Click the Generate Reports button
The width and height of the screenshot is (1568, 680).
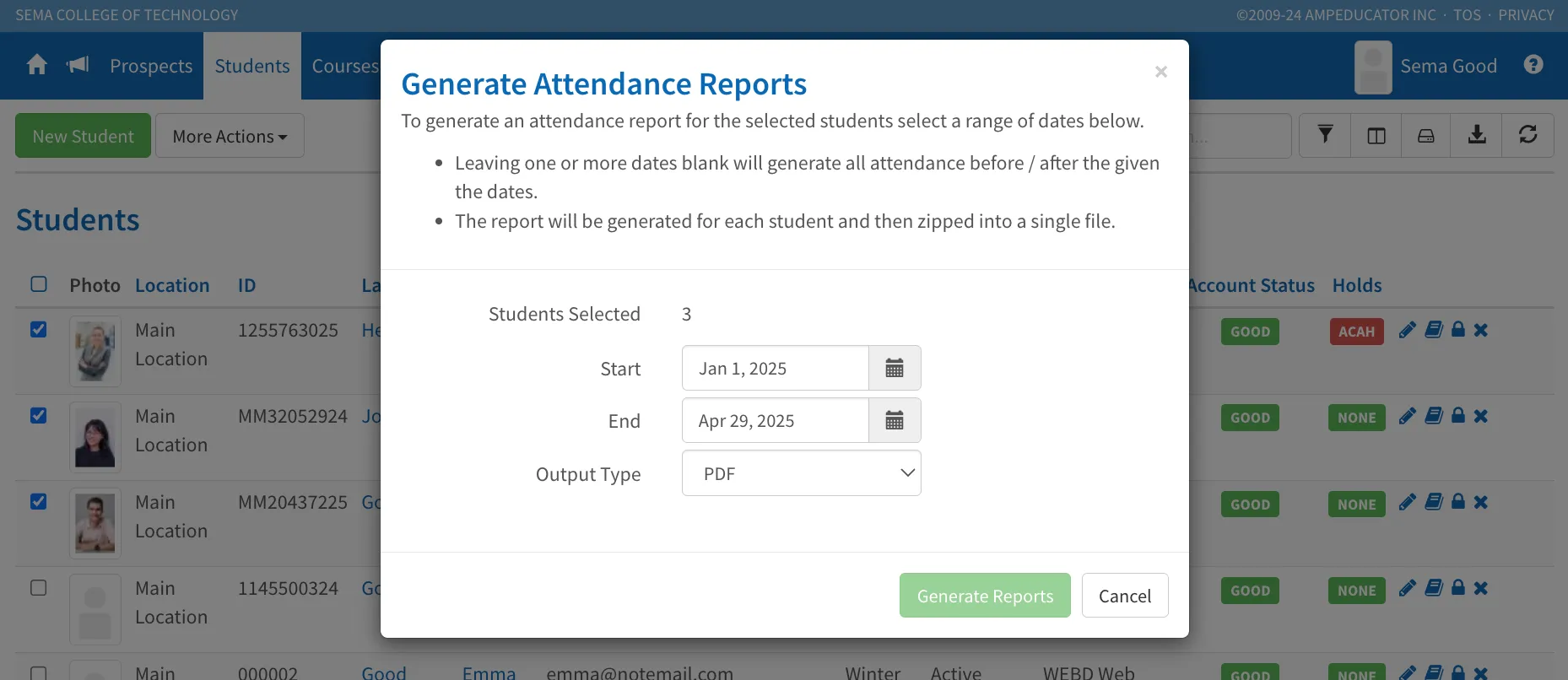click(x=985, y=596)
